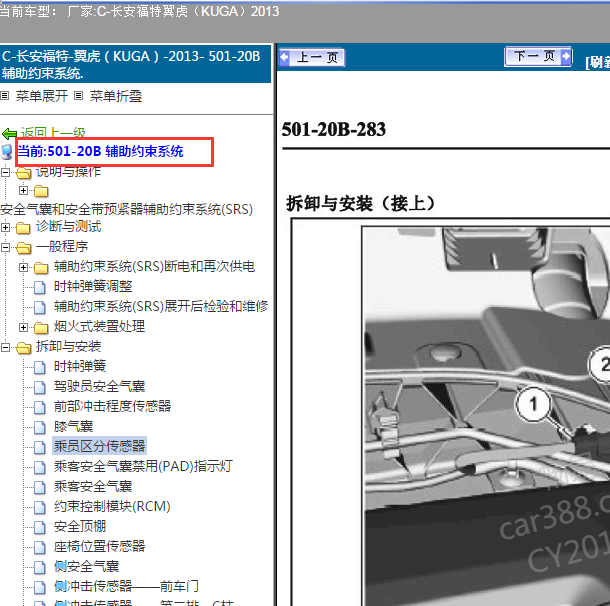Click page icon beside 前部冲击程度传感器
The image size is (610, 606).
click(x=40, y=407)
